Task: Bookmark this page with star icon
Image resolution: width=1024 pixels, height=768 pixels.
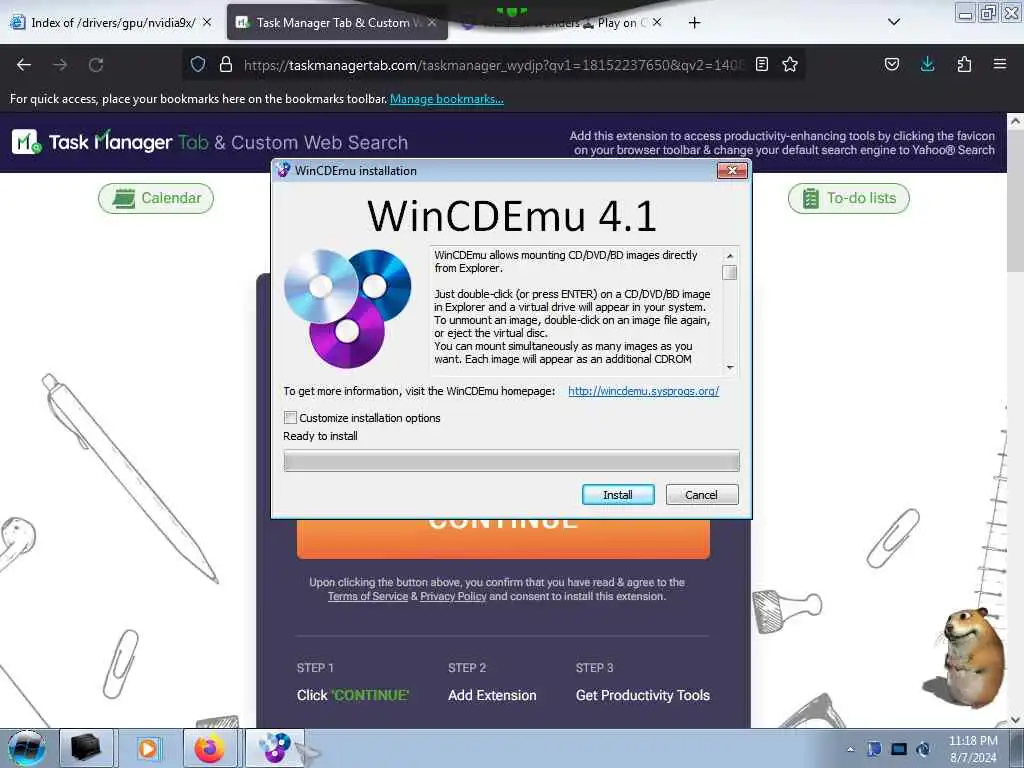Action: pyautogui.click(x=790, y=64)
